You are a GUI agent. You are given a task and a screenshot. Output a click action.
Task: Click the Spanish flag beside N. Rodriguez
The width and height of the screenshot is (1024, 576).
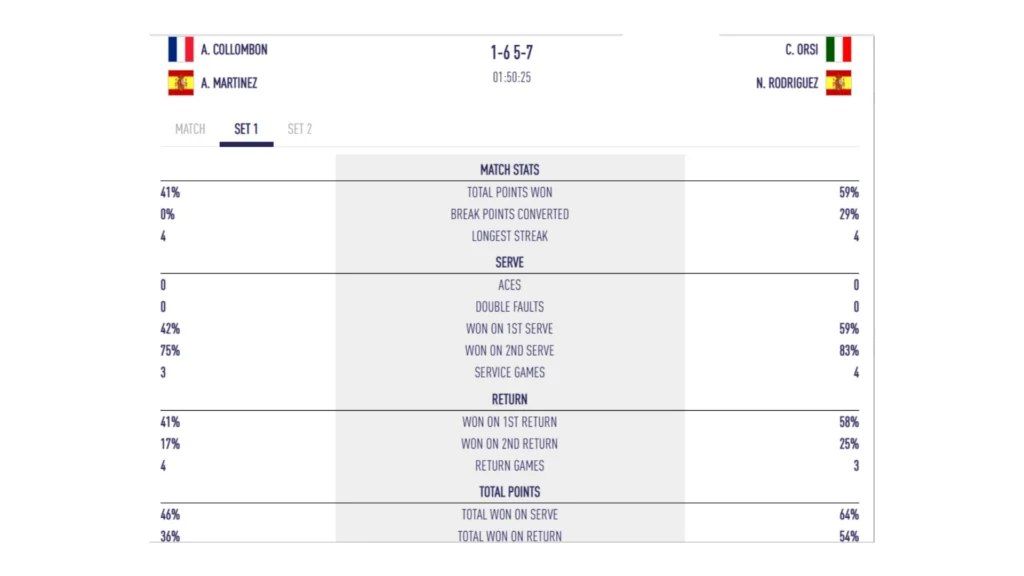[x=838, y=83]
